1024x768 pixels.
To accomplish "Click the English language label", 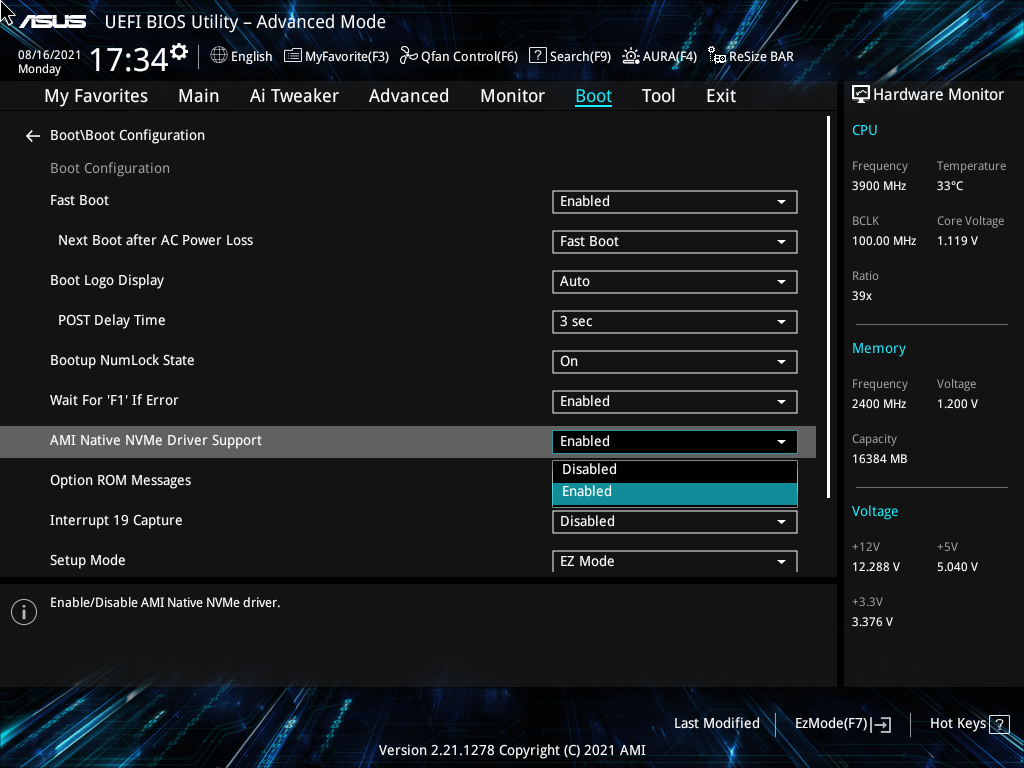I will pos(251,57).
